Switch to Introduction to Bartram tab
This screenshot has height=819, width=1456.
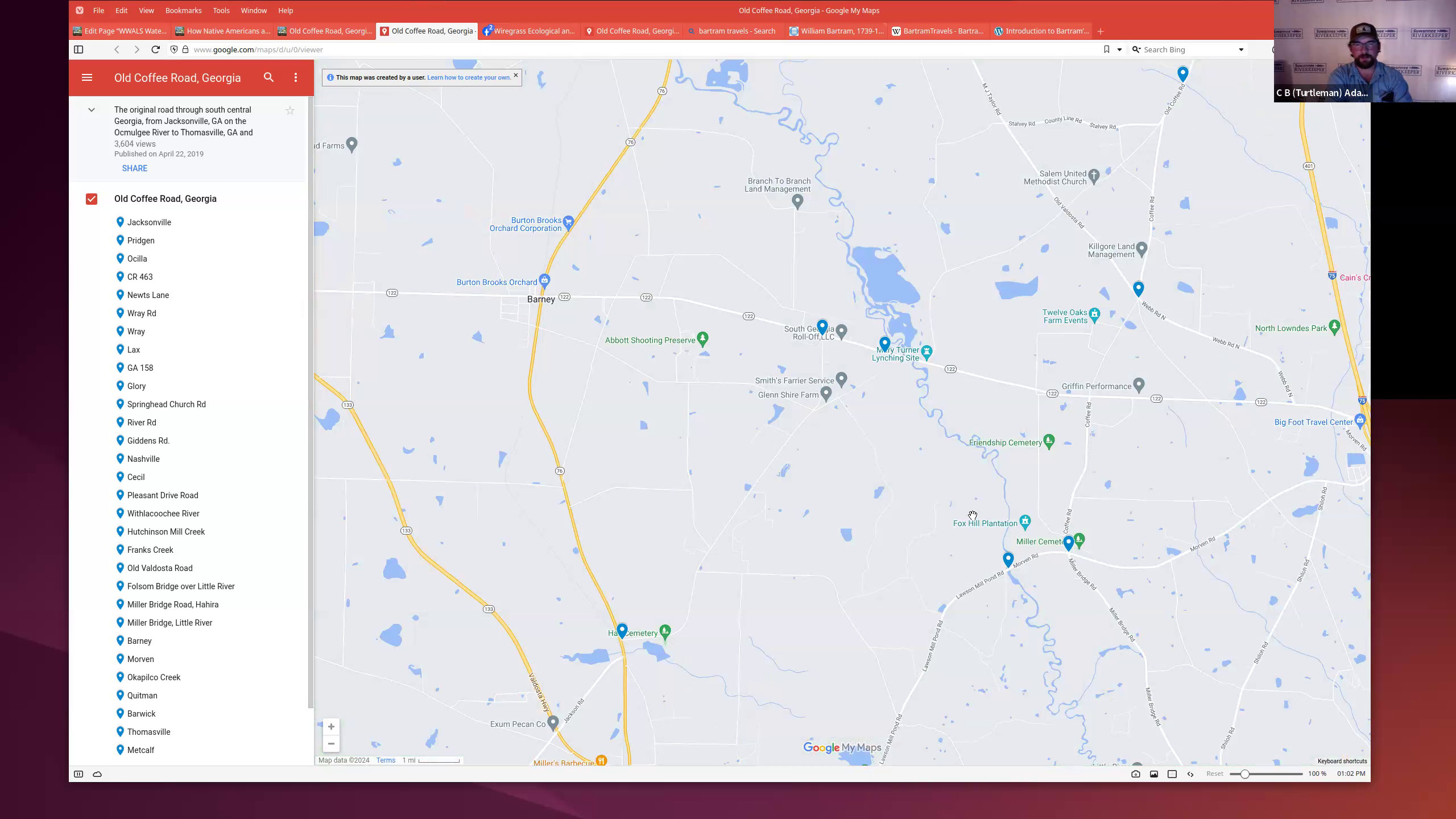point(1041,31)
